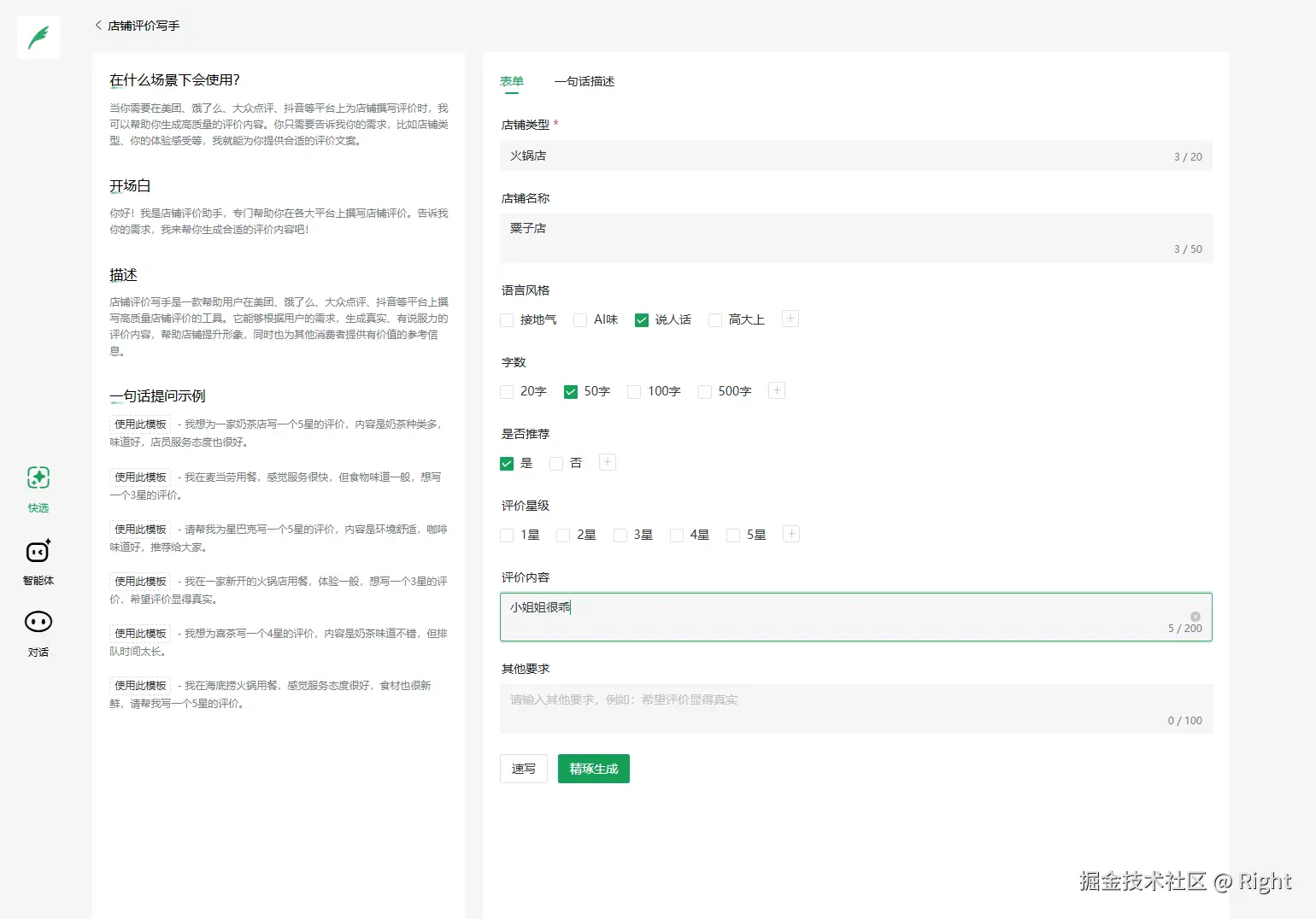This screenshot has height=919, width=1316.
Task: Select the 500字 word count
Action: point(705,391)
